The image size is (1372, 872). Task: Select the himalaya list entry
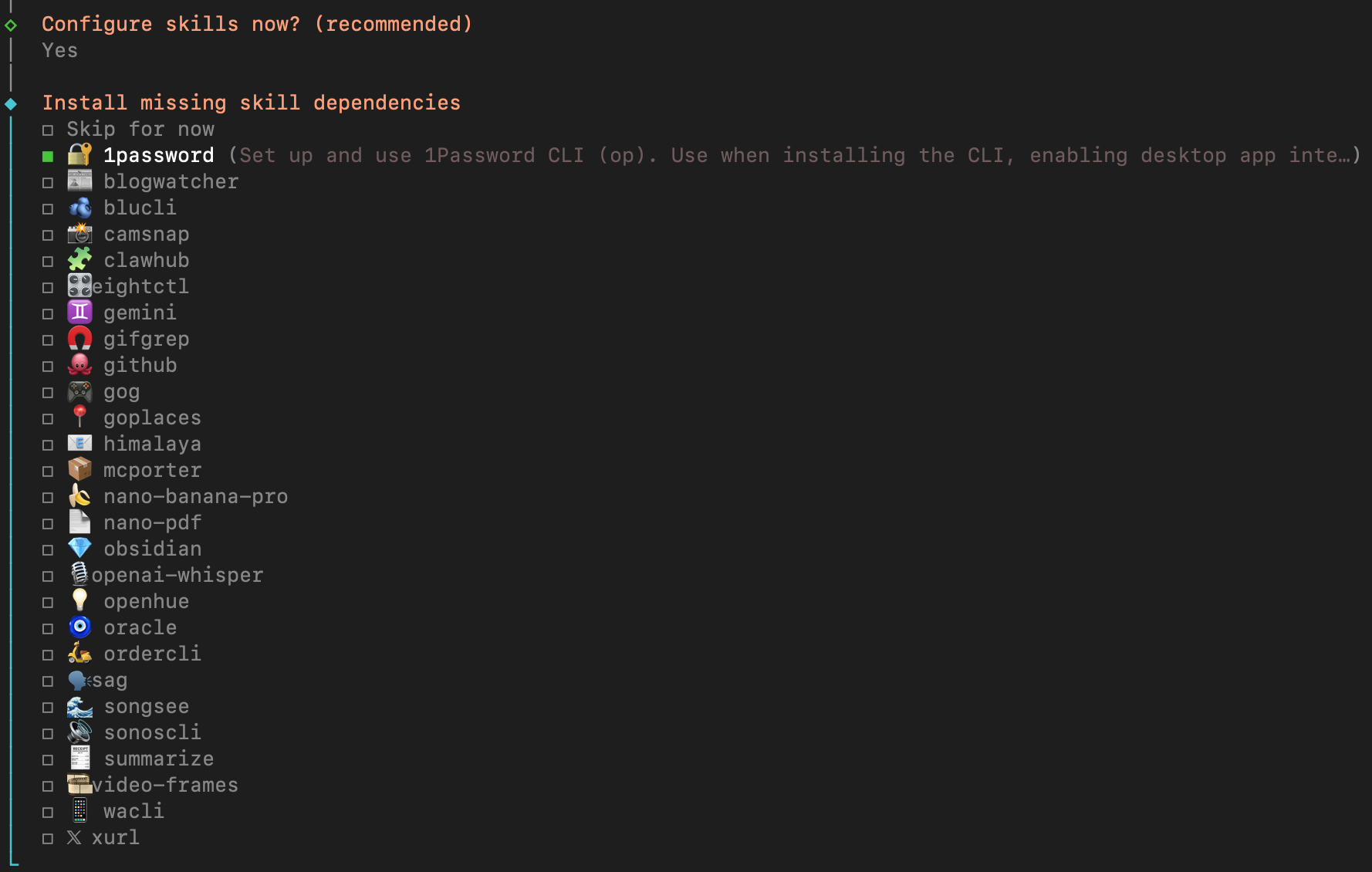[152, 444]
